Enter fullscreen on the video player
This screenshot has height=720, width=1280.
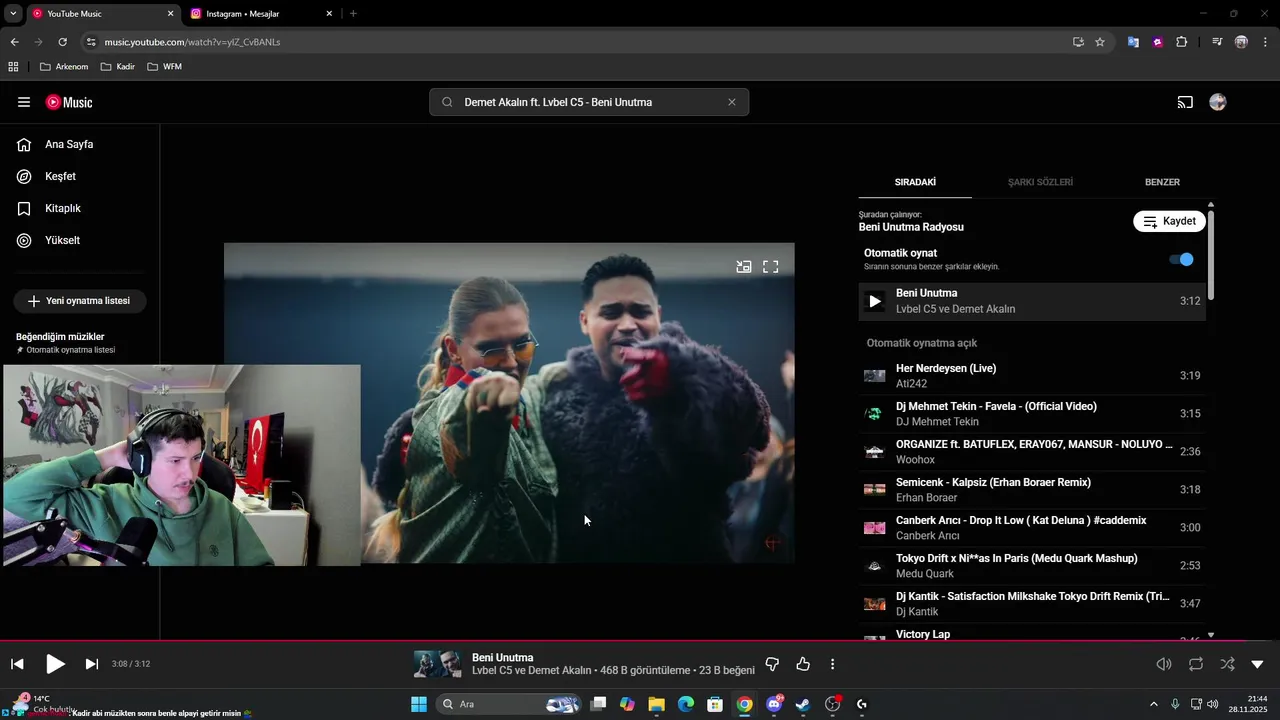click(x=771, y=267)
